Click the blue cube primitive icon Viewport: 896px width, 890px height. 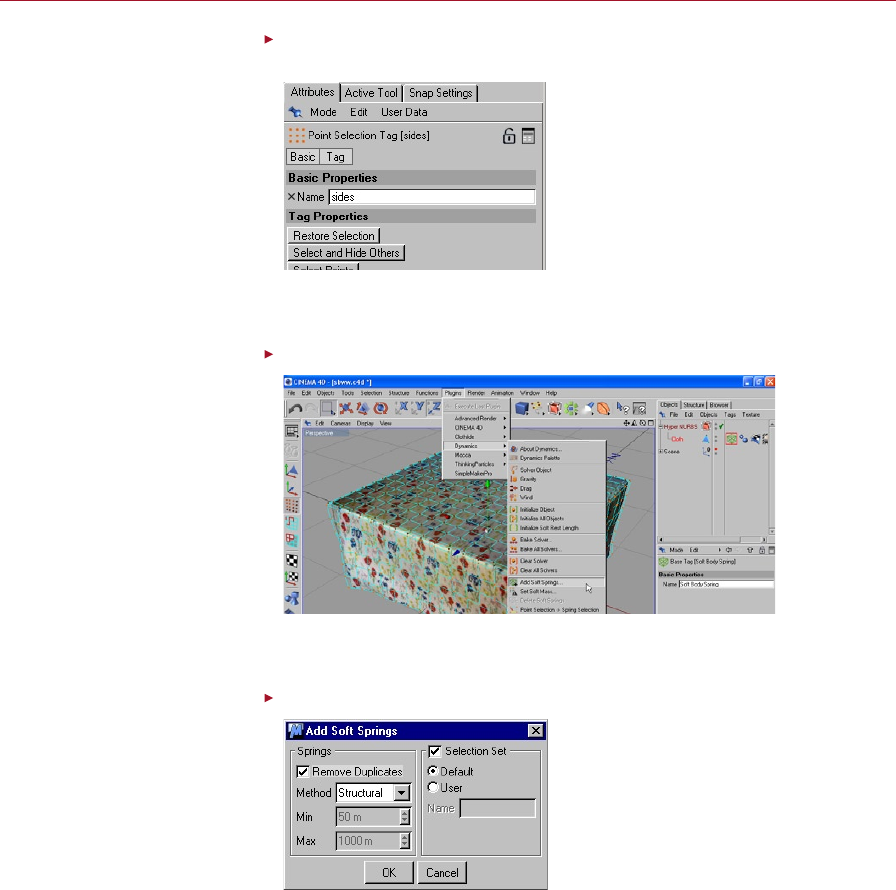click(521, 408)
